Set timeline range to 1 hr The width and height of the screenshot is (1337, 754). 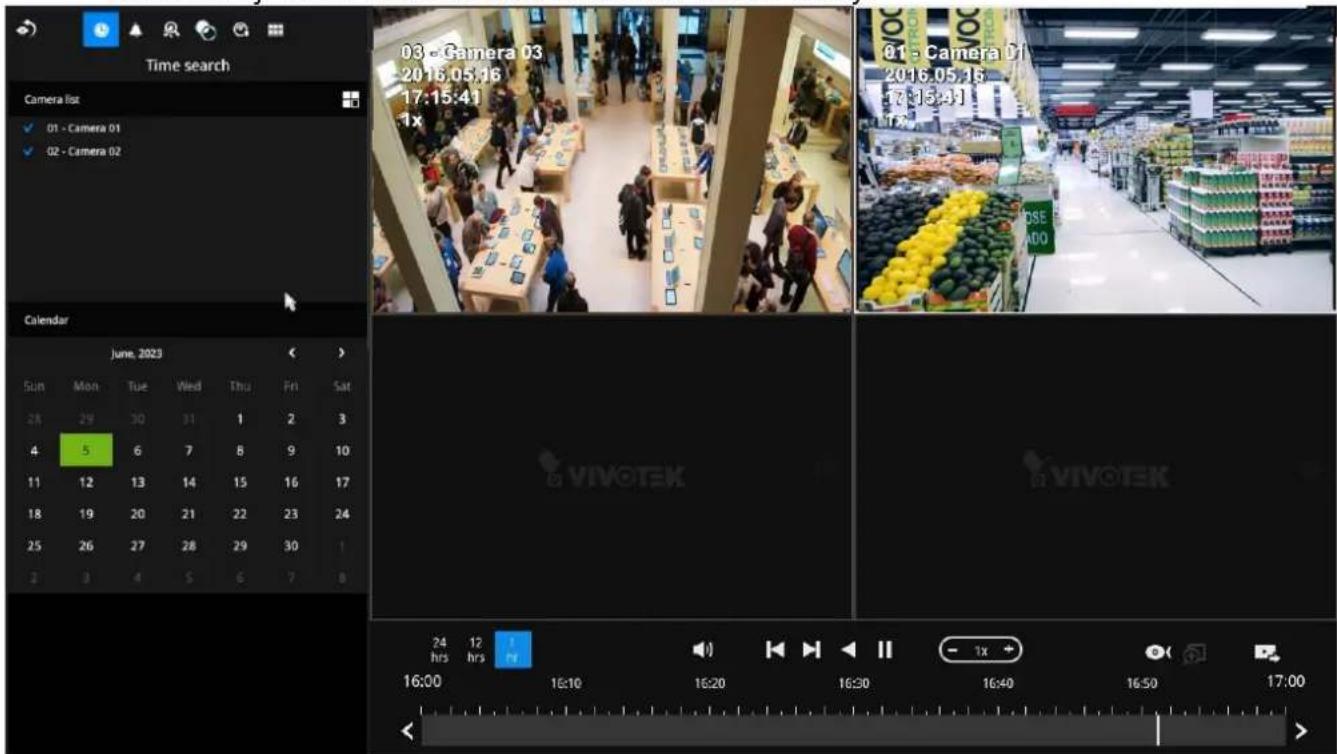tap(513, 650)
